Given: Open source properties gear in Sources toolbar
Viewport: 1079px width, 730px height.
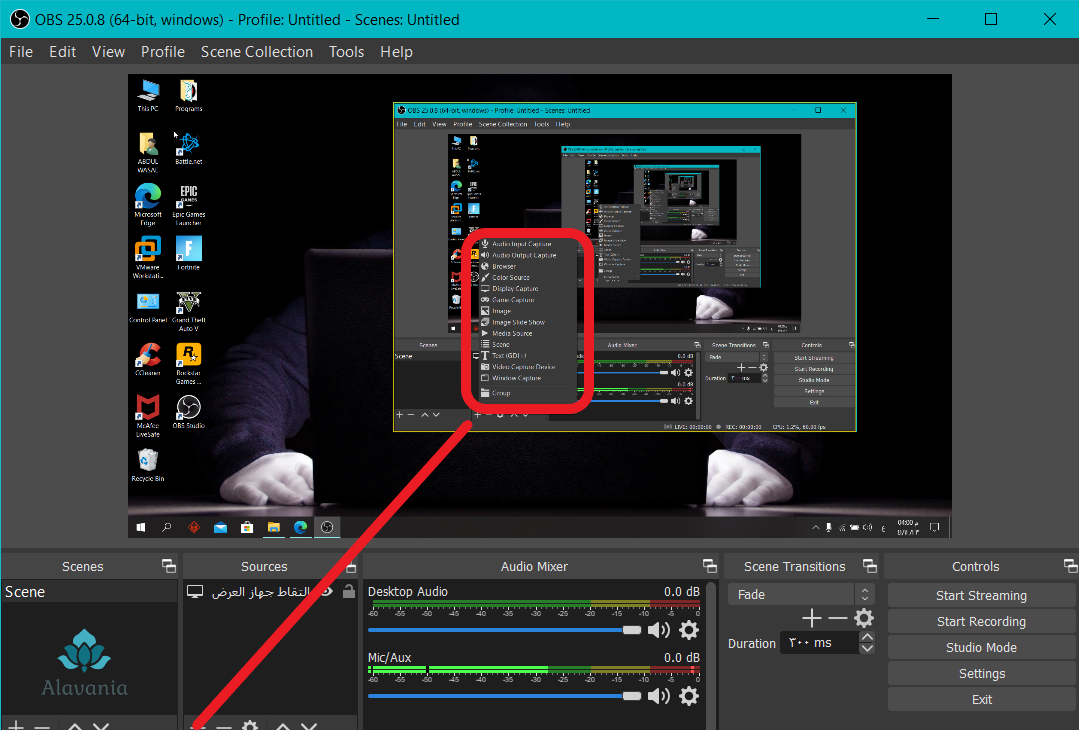Looking at the screenshot, I should pos(250,725).
